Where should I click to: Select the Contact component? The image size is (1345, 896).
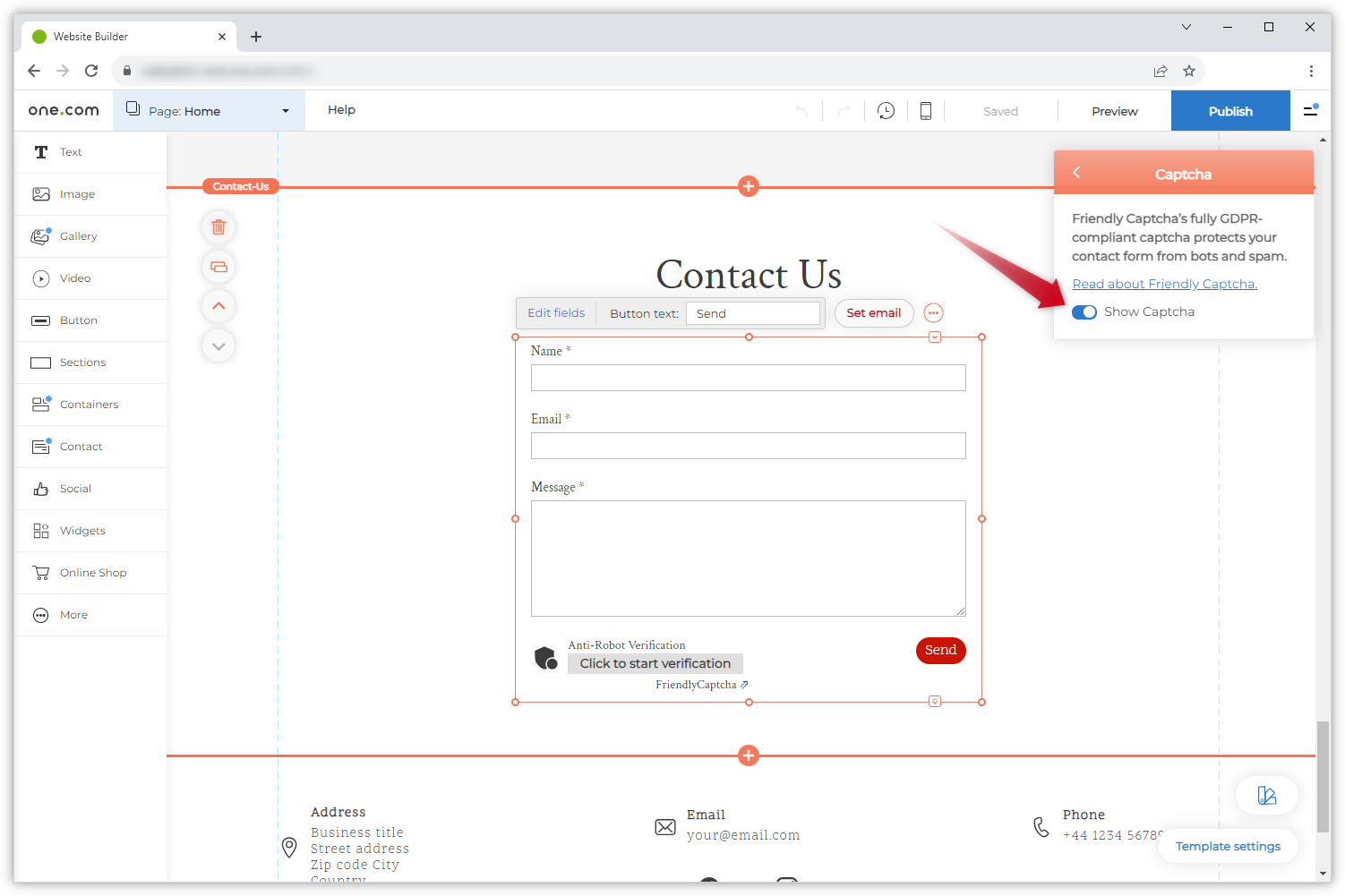pyautogui.click(x=90, y=447)
